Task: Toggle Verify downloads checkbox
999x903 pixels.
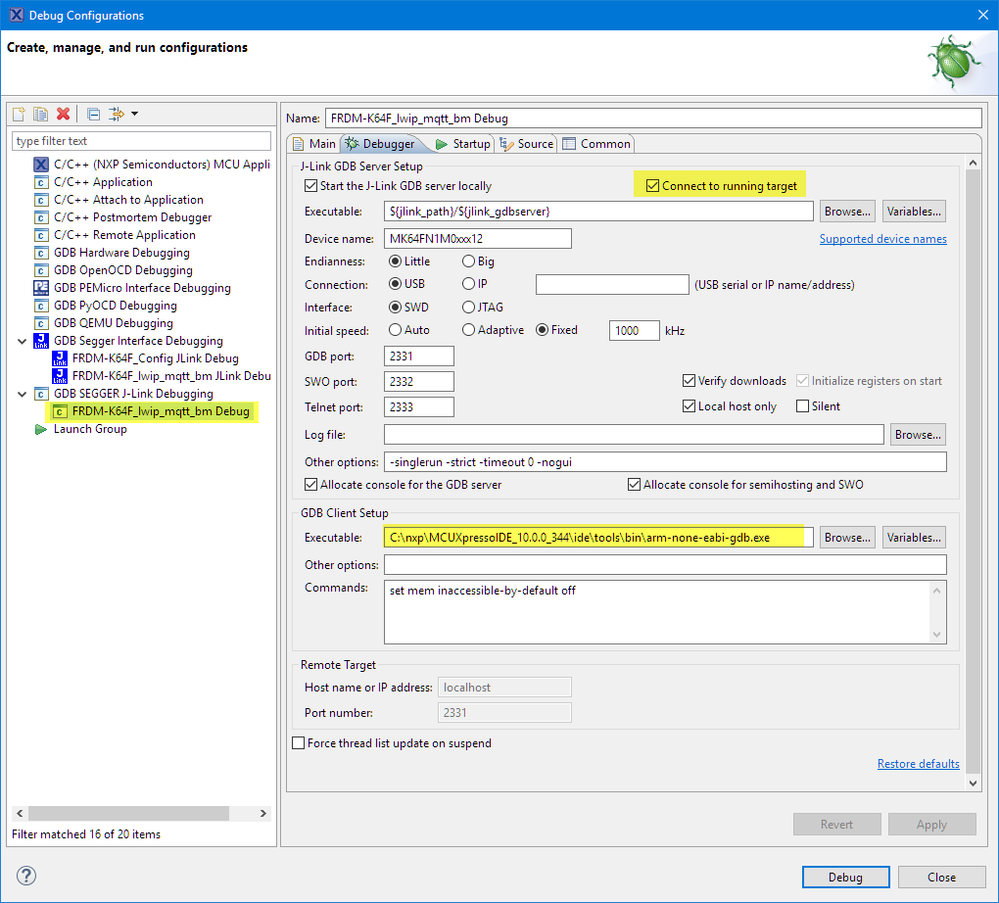Action: [x=689, y=381]
